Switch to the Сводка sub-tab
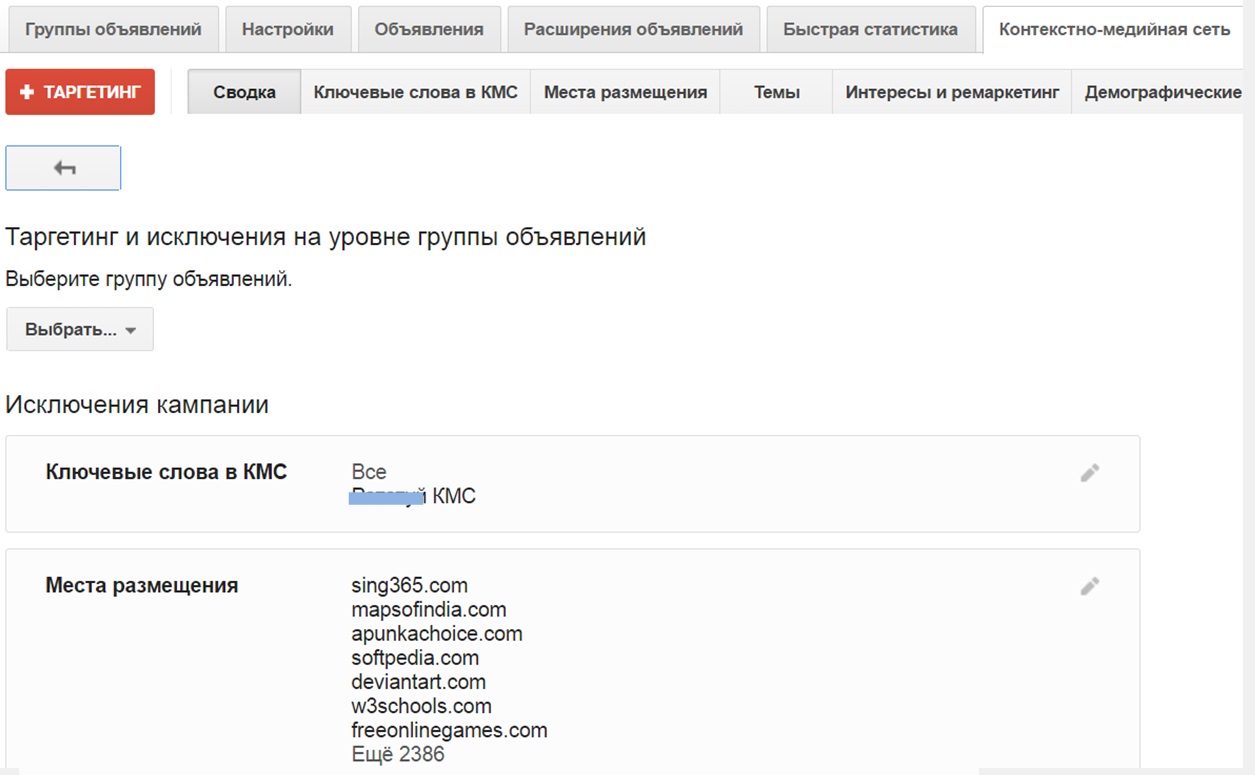The image size is (1255, 775). click(x=244, y=92)
